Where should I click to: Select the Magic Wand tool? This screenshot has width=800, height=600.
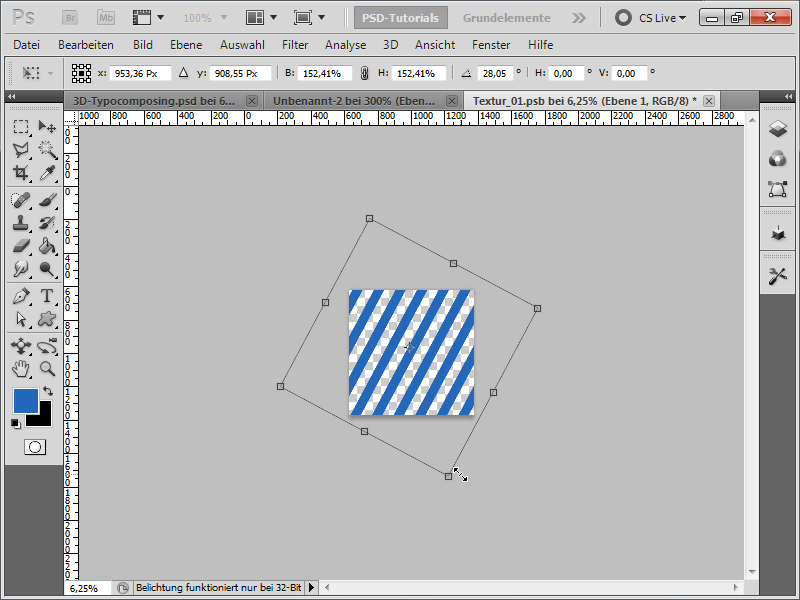[x=47, y=149]
